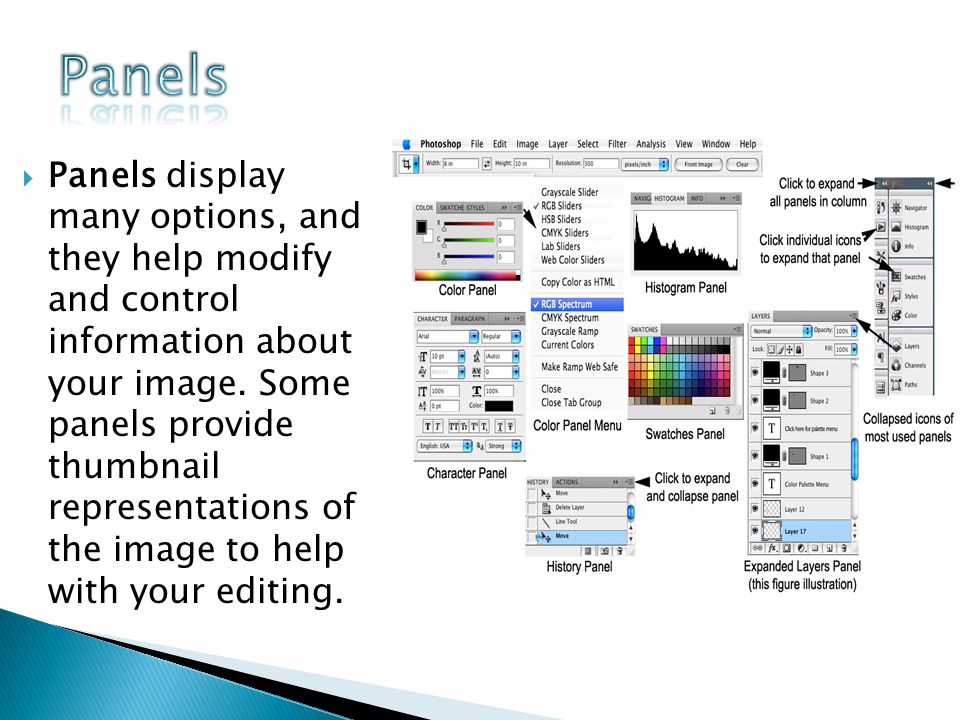Screen dimensions: 960x720
Task: Open the Histogram collapsed panel icon
Action: [x=896, y=227]
